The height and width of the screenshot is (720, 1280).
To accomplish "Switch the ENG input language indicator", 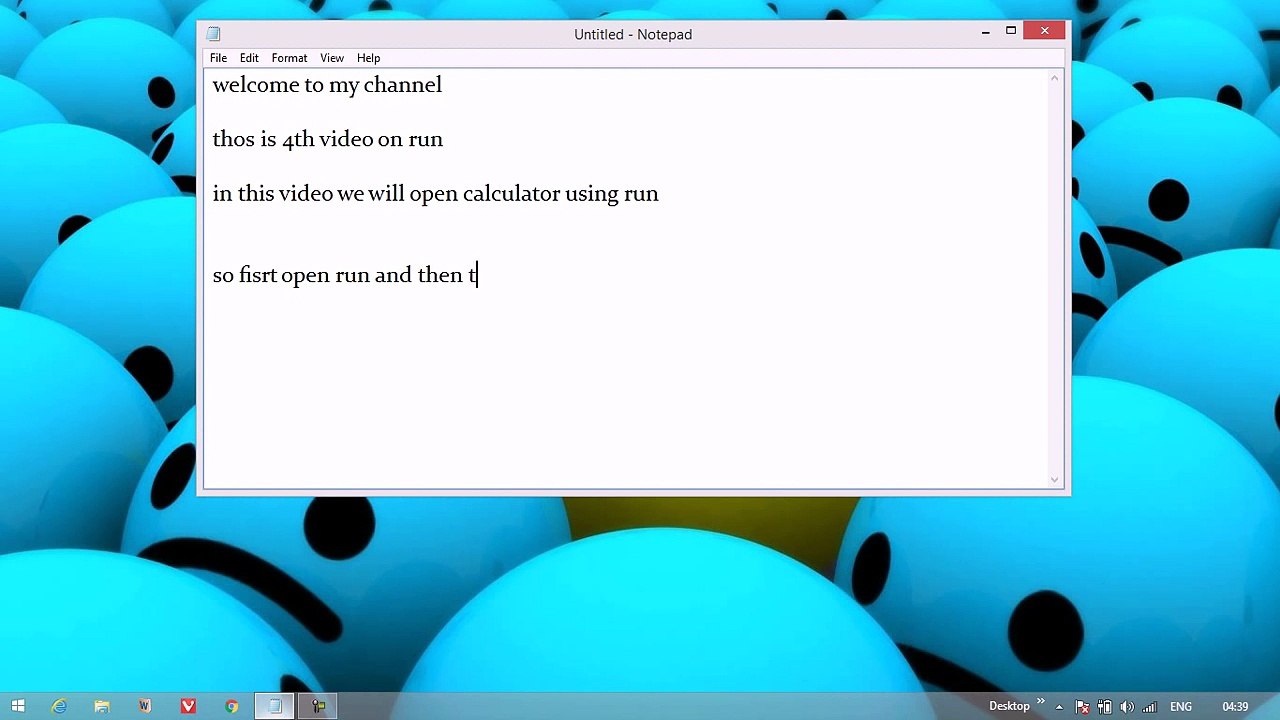I will tap(1181, 707).
